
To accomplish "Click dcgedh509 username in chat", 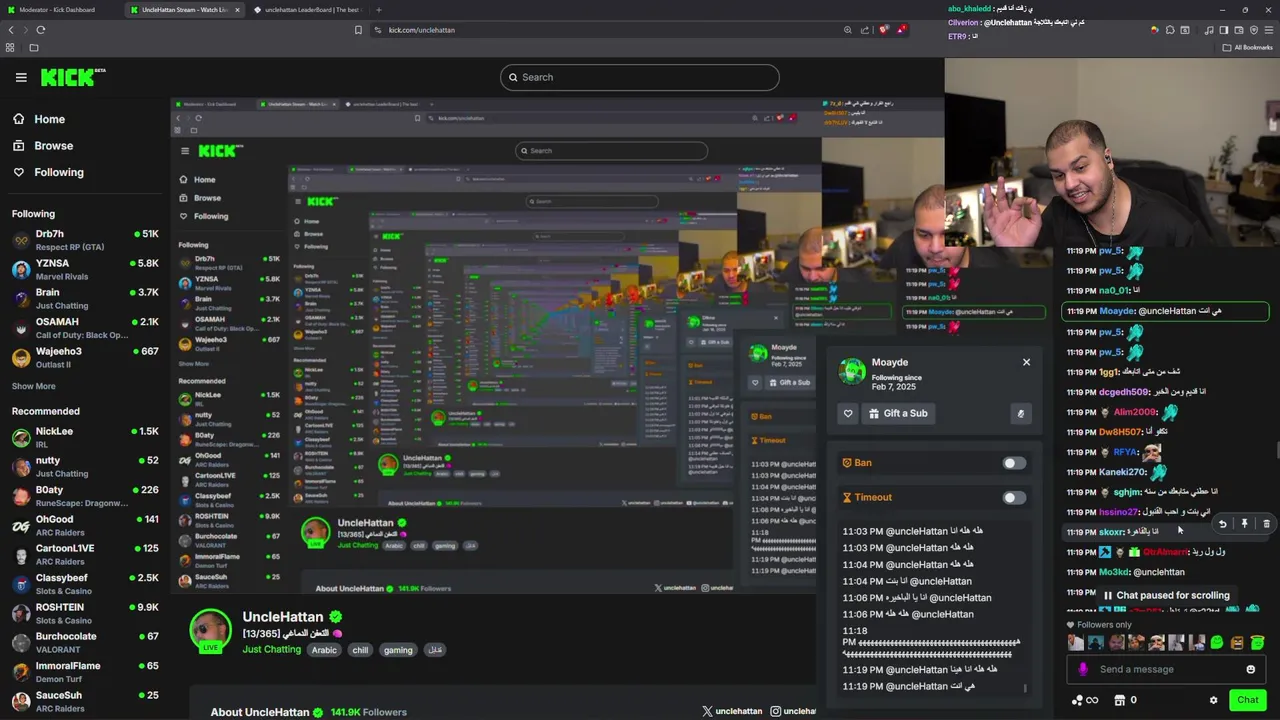I will point(1123,392).
